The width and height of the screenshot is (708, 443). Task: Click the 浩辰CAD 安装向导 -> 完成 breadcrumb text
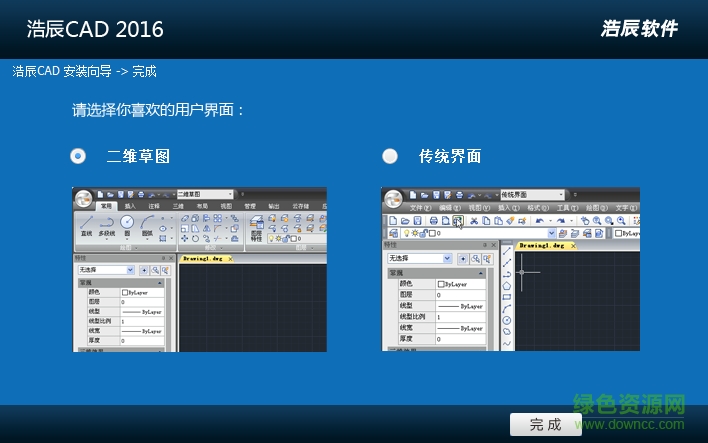tap(84, 71)
